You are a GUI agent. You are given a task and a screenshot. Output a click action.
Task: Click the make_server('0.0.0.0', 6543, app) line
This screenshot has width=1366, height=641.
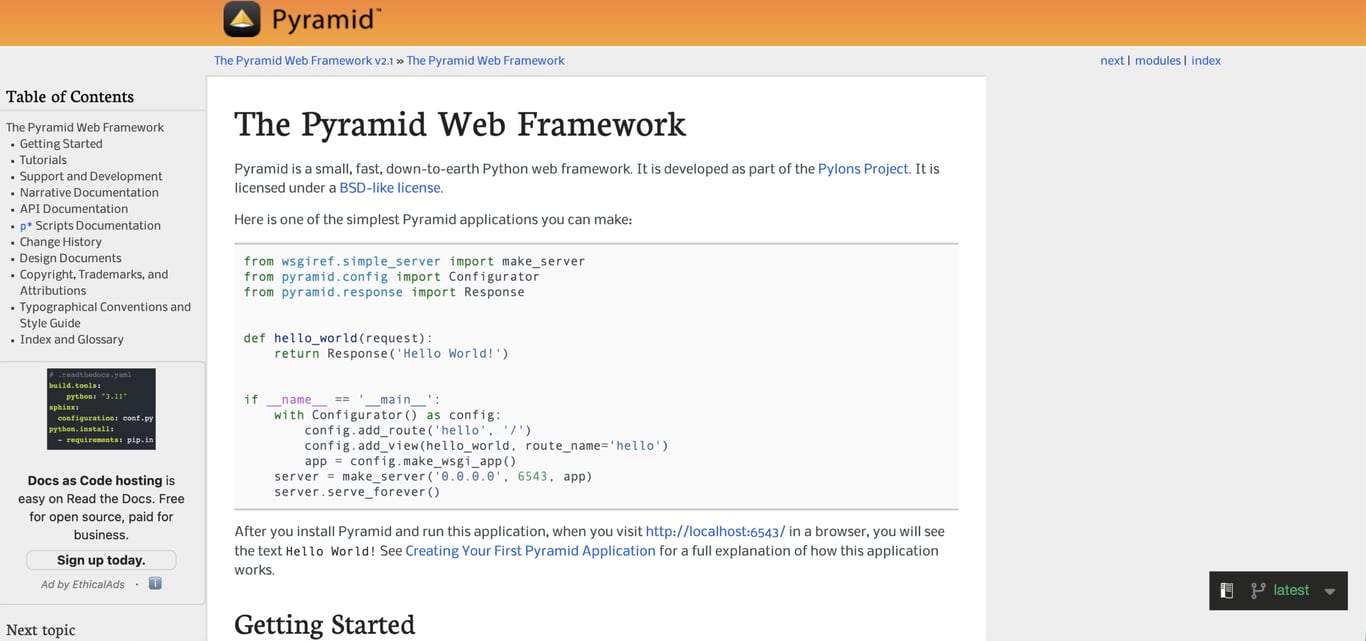point(433,477)
